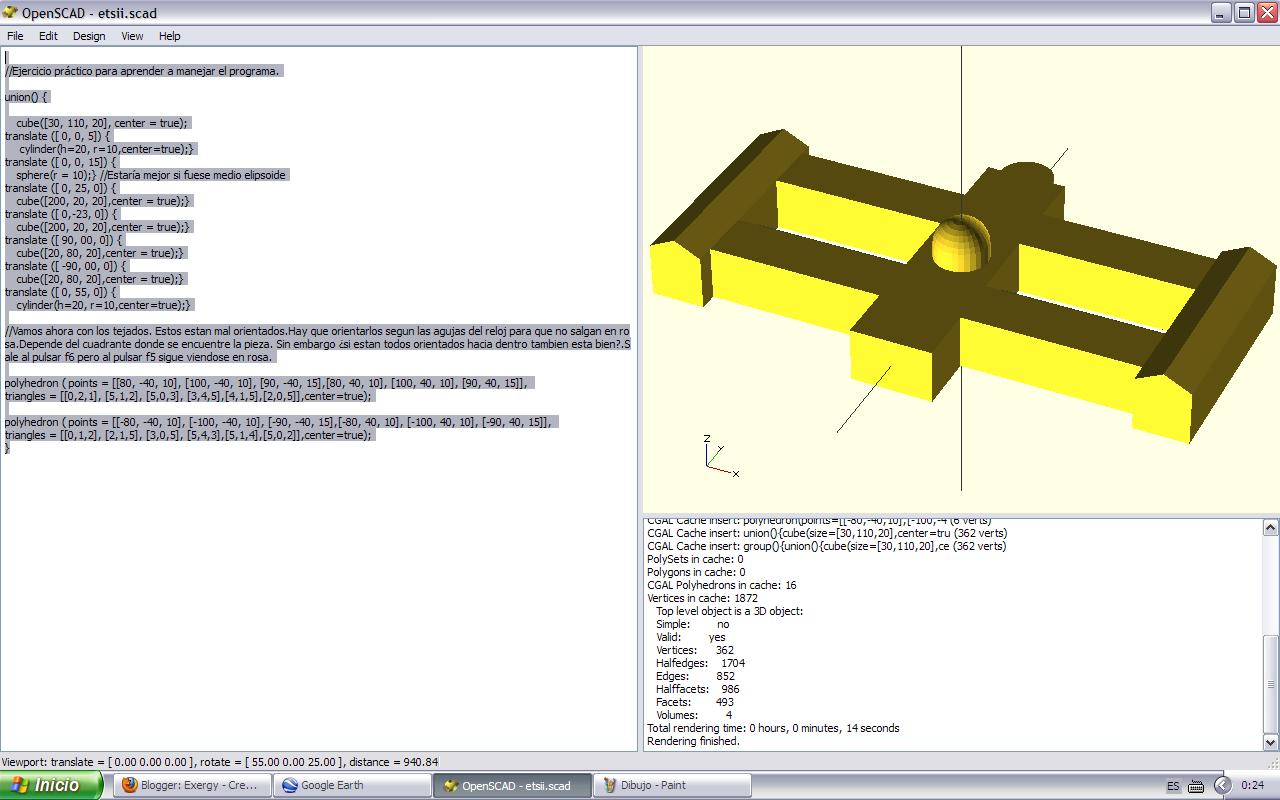Open the View menu

pos(131,36)
